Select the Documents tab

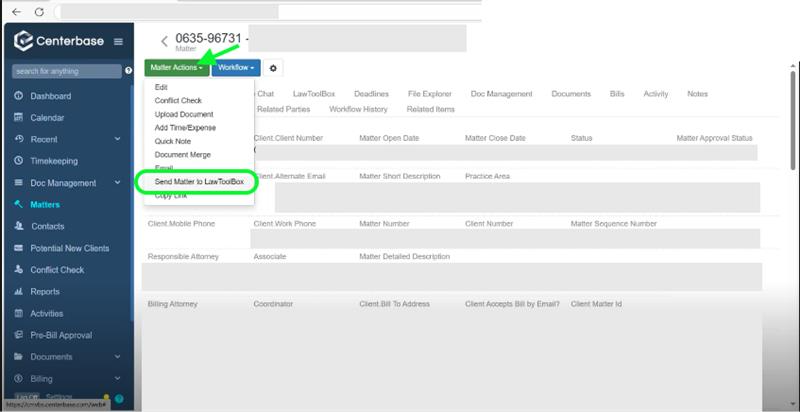tap(571, 94)
